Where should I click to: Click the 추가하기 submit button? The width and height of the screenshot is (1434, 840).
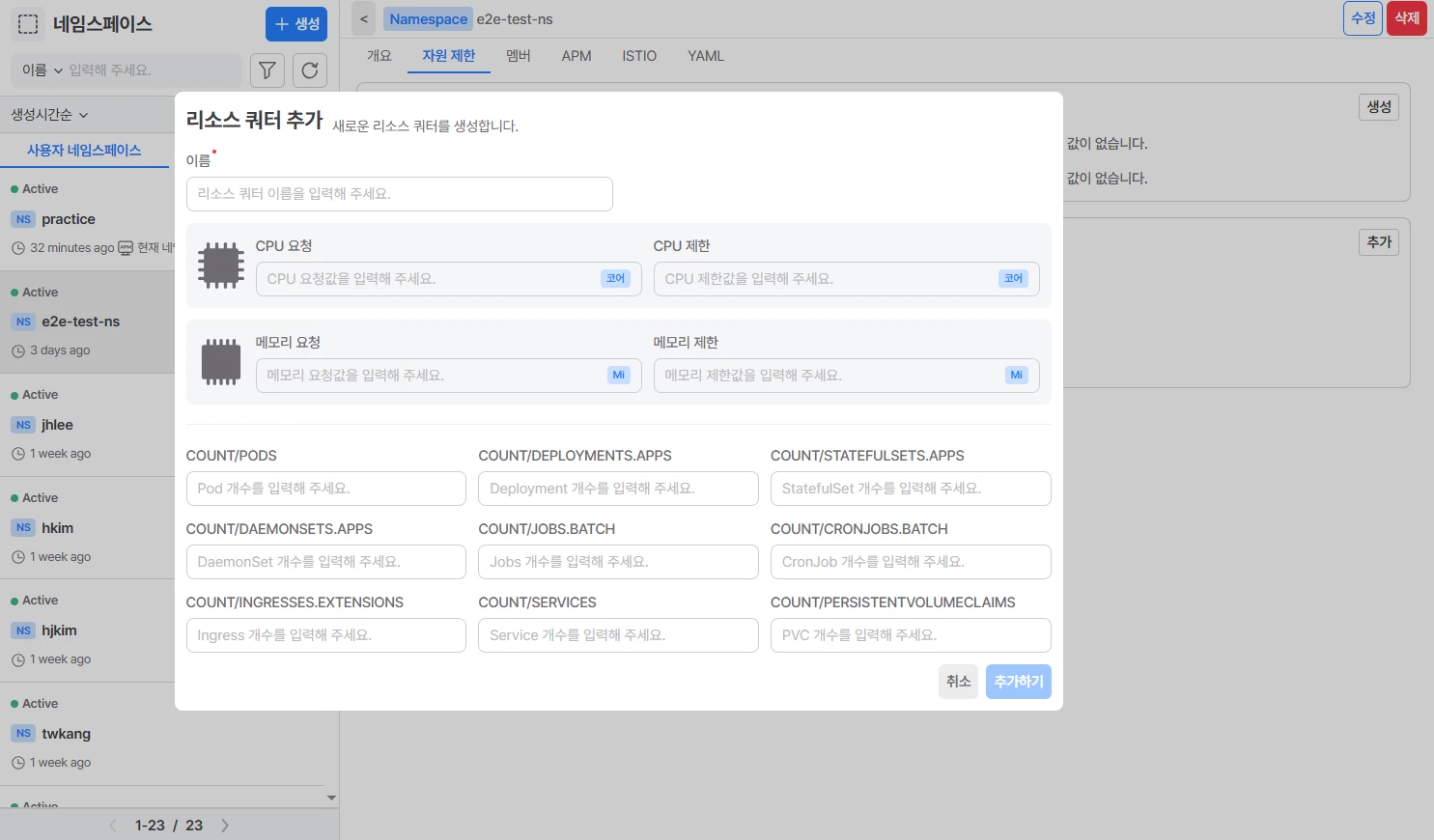coord(1019,682)
